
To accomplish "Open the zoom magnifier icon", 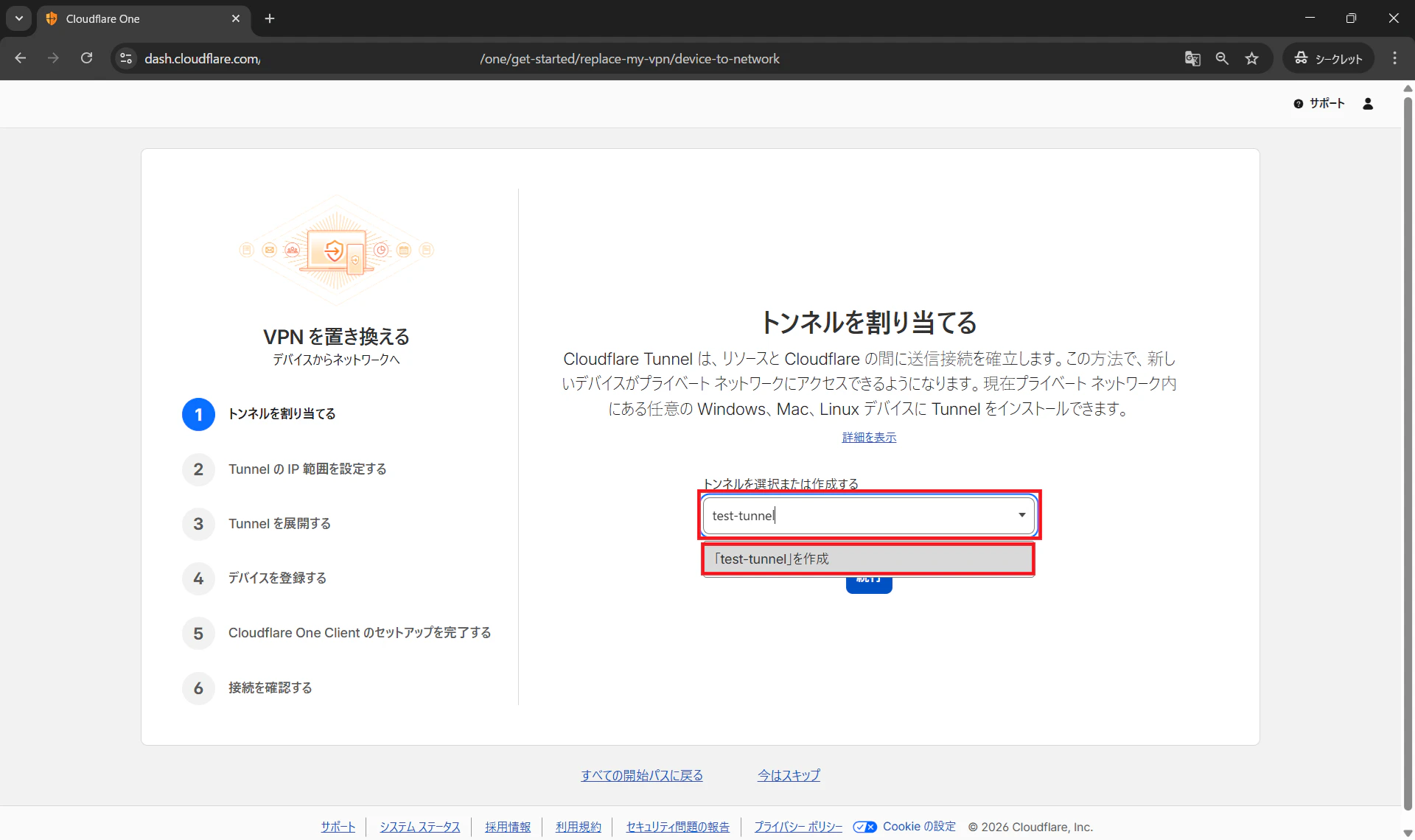I will [x=1222, y=58].
